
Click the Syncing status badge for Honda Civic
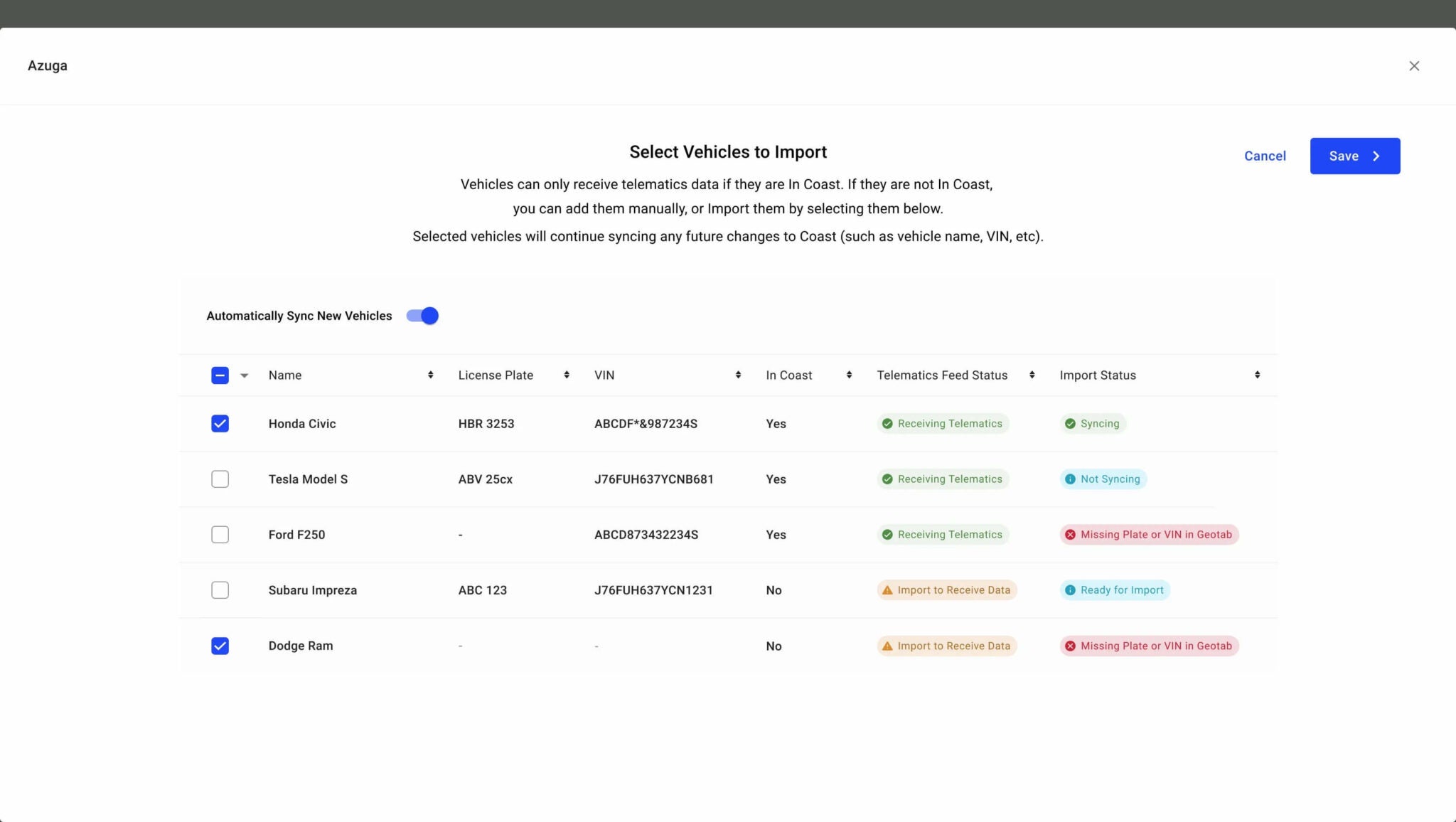pos(1093,423)
